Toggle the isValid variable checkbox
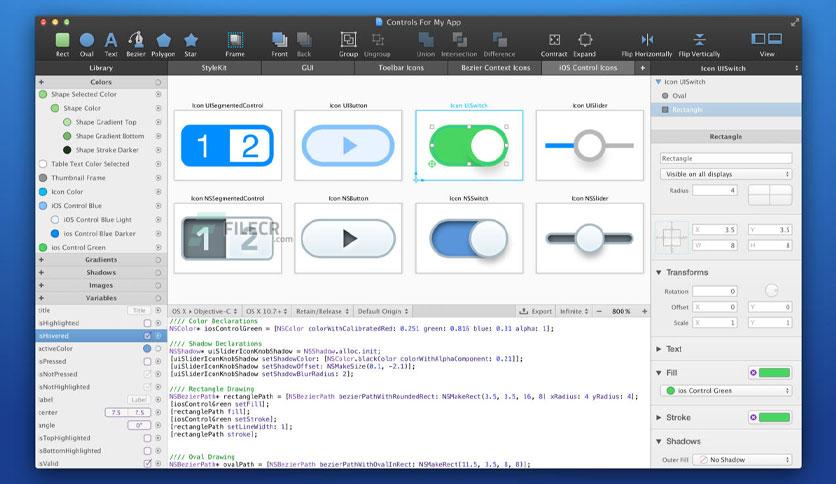Viewport: 836px width, 484px height. (147, 464)
